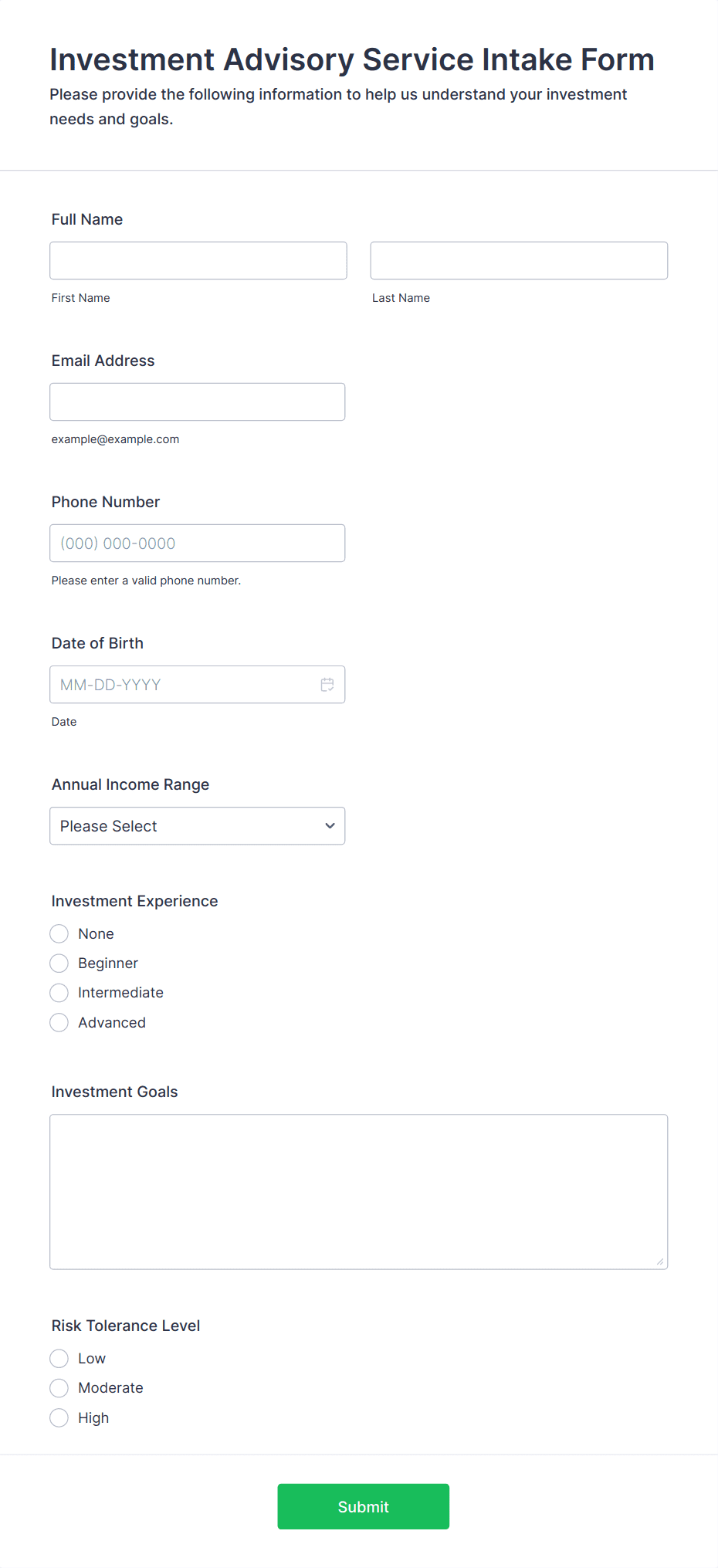Screen dimensions: 718x1568
Task: Click the Annual Income Range dropdown chevron
Action: click(328, 825)
